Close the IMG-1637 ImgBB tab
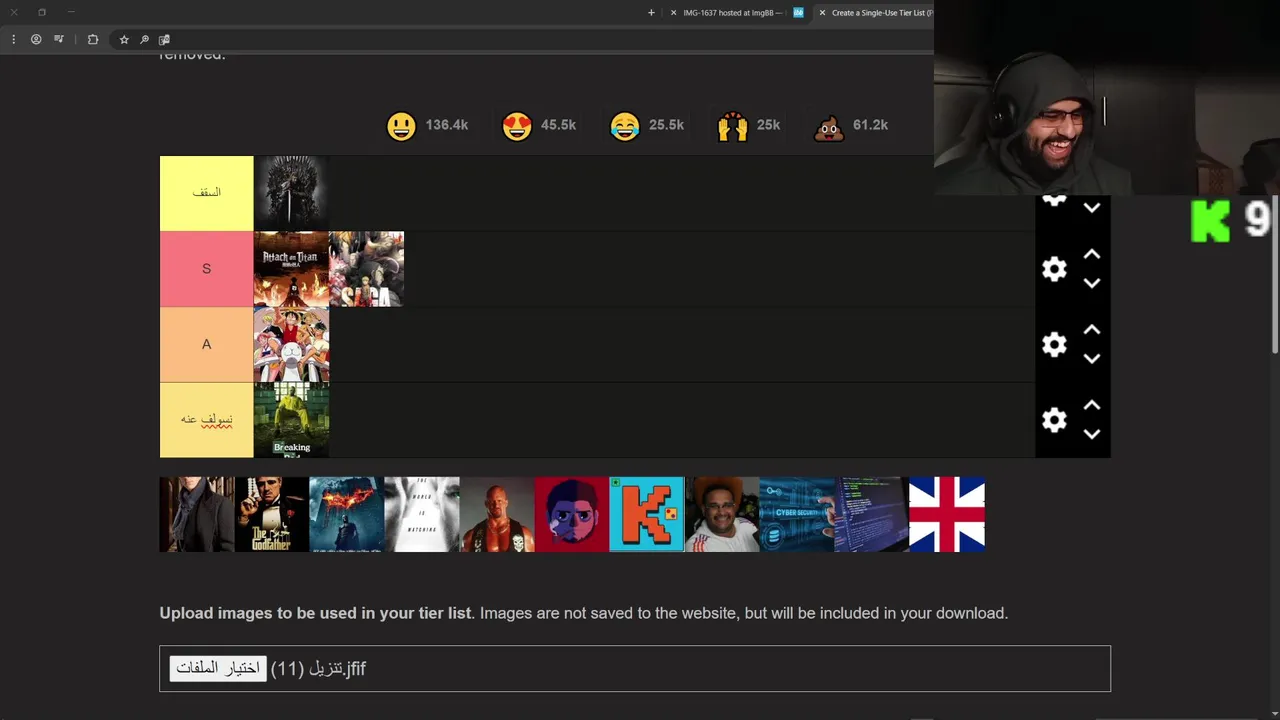 673,13
